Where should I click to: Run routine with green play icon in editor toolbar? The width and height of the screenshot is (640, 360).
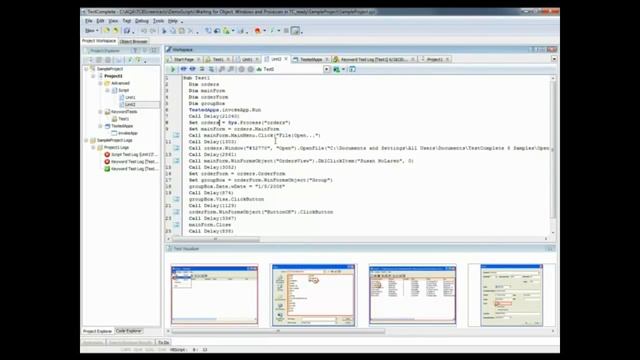173,69
